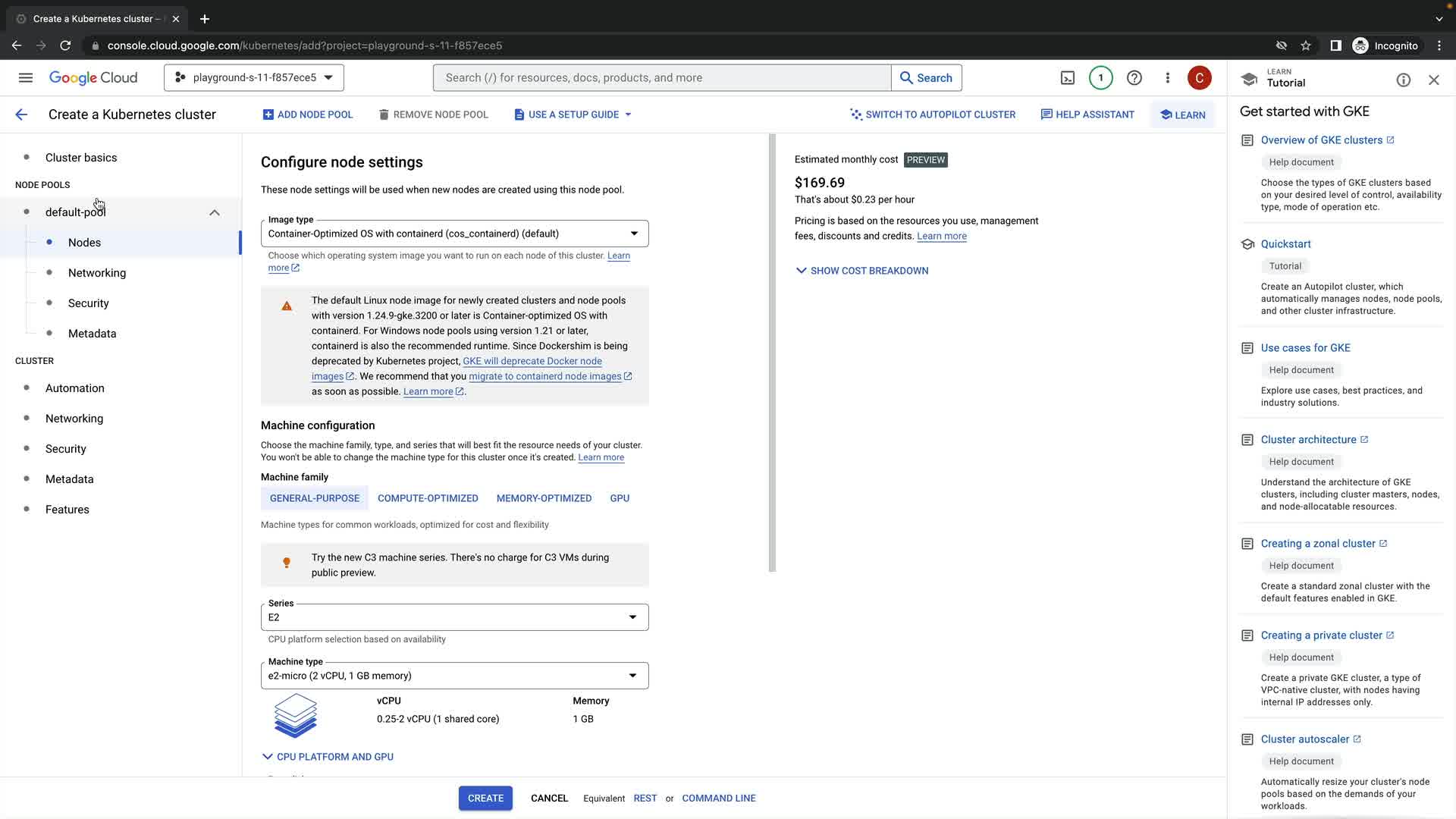Viewport: 1456px width, 819px height.
Task: Activate Cloud Shell terminal icon
Action: [1067, 77]
